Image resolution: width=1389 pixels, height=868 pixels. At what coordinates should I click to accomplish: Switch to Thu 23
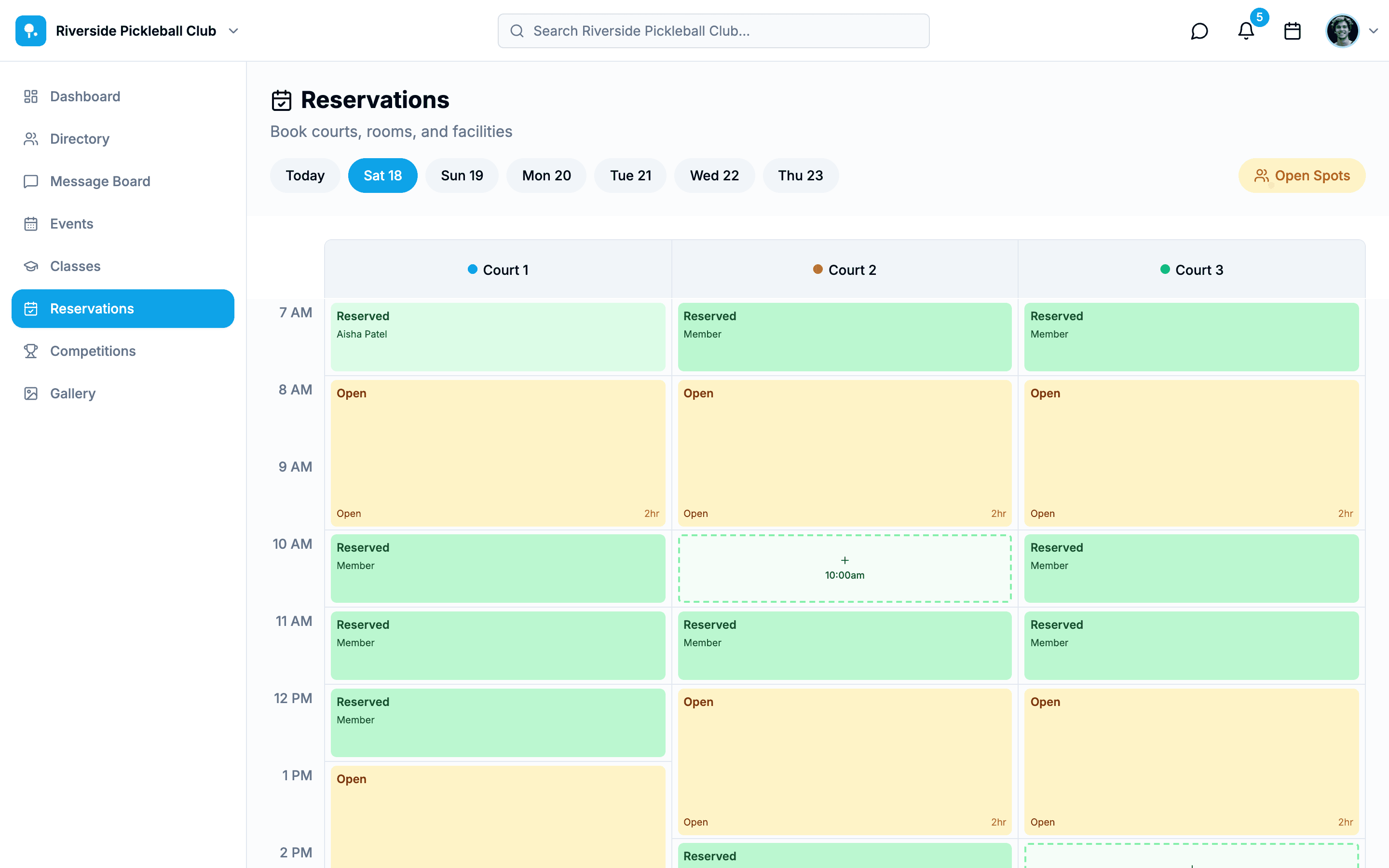point(801,176)
